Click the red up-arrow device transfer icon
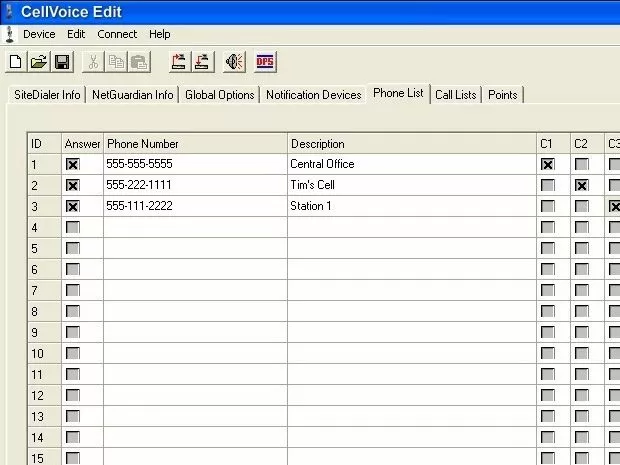 [179, 62]
